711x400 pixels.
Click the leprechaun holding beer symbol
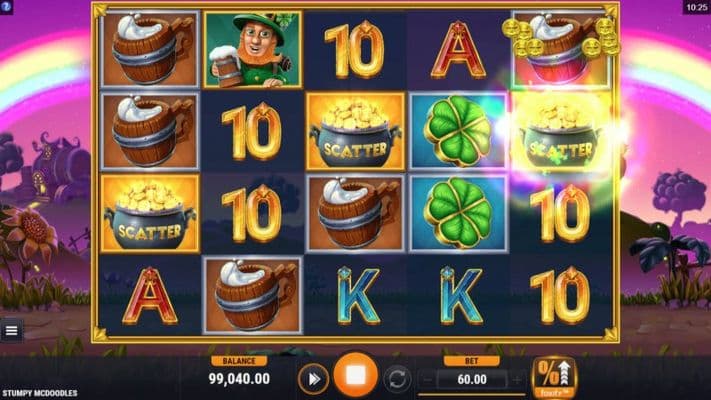pyautogui.click(x=253, y=49)
